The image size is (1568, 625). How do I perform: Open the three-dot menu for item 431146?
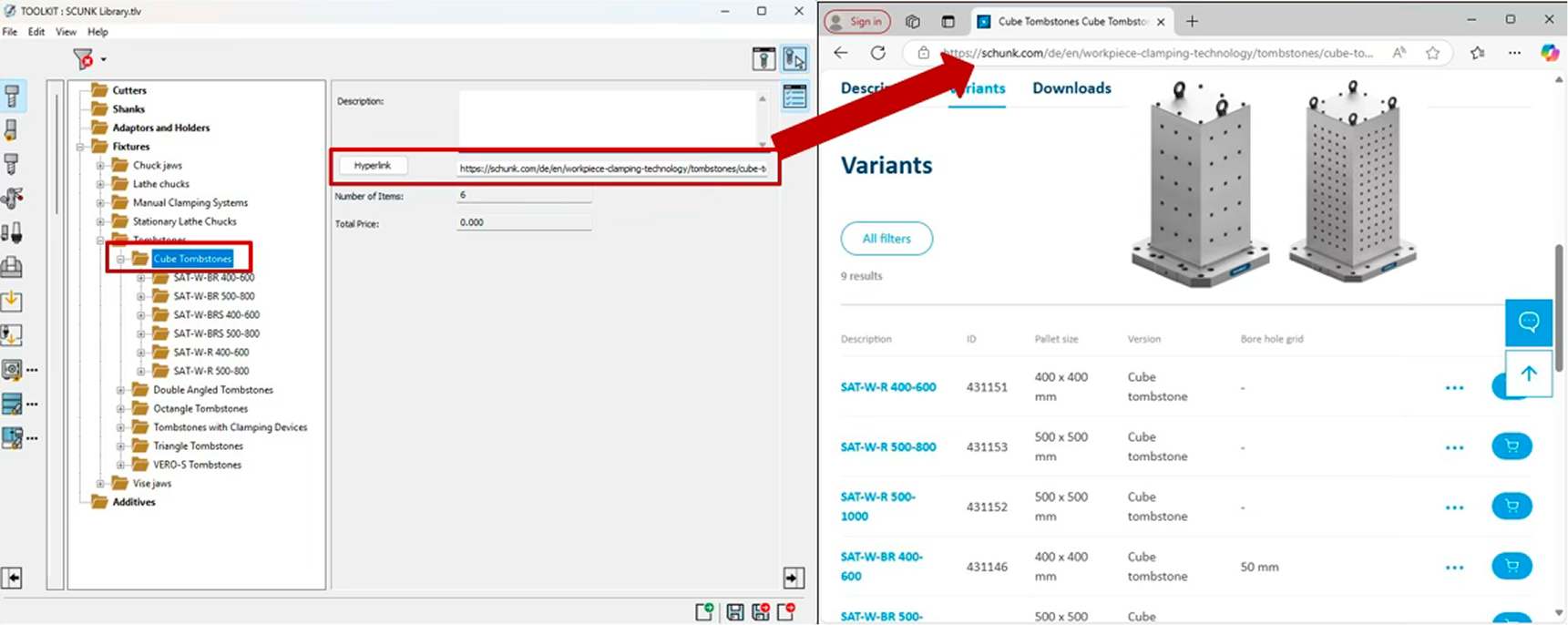[1454, 567]
